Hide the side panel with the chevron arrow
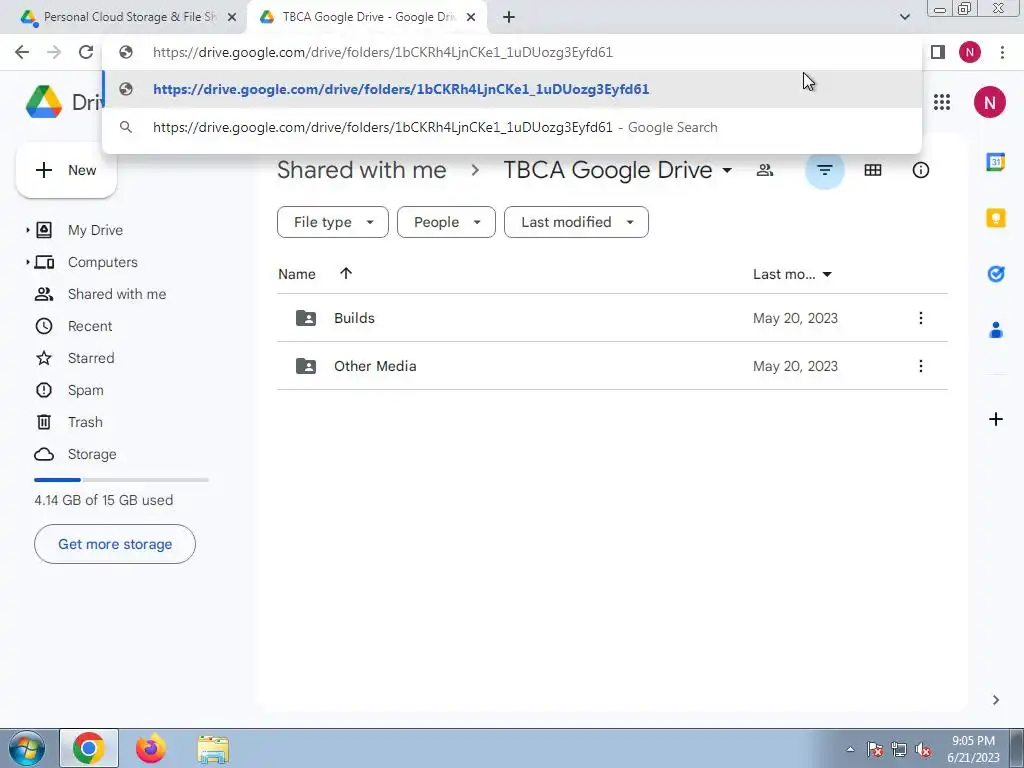The height and width of the screenshot is (768, 1024). point(995,700)
